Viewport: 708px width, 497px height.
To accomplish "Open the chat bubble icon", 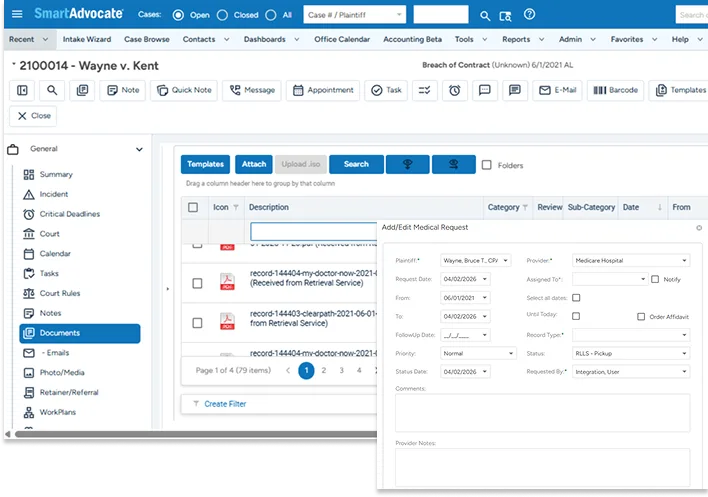I will click(x=484, y=90).
